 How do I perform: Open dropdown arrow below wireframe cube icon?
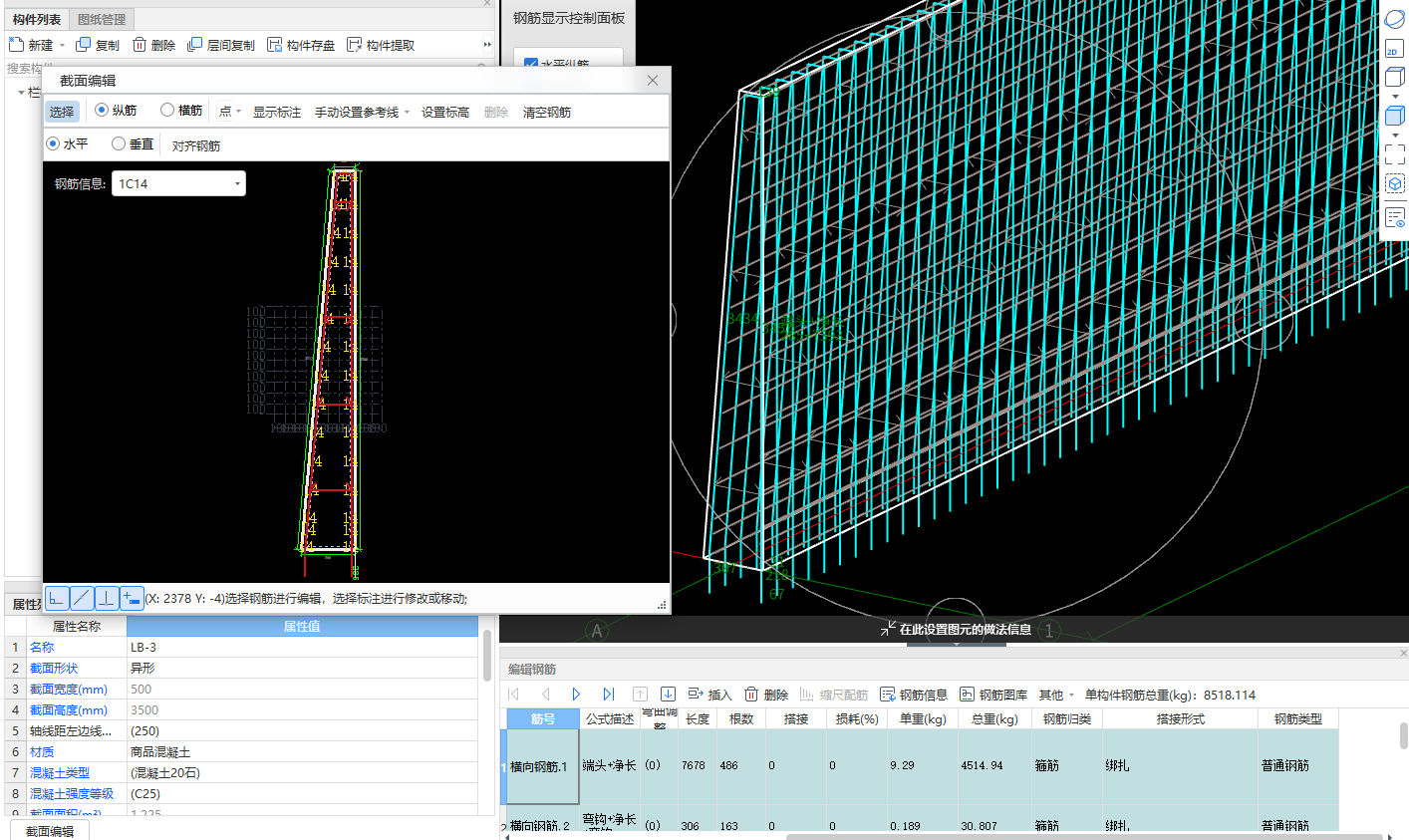pos(1395,97)
